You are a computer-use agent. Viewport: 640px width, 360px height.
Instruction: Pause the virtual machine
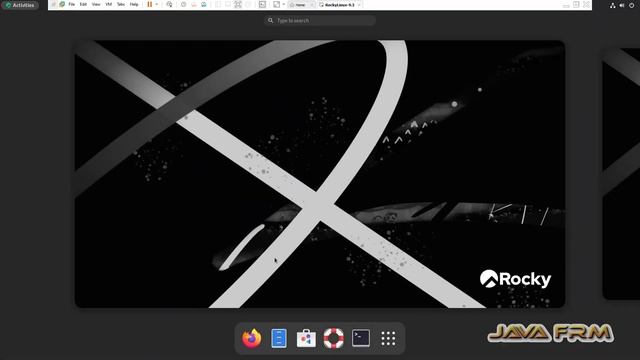coord(150,4)
